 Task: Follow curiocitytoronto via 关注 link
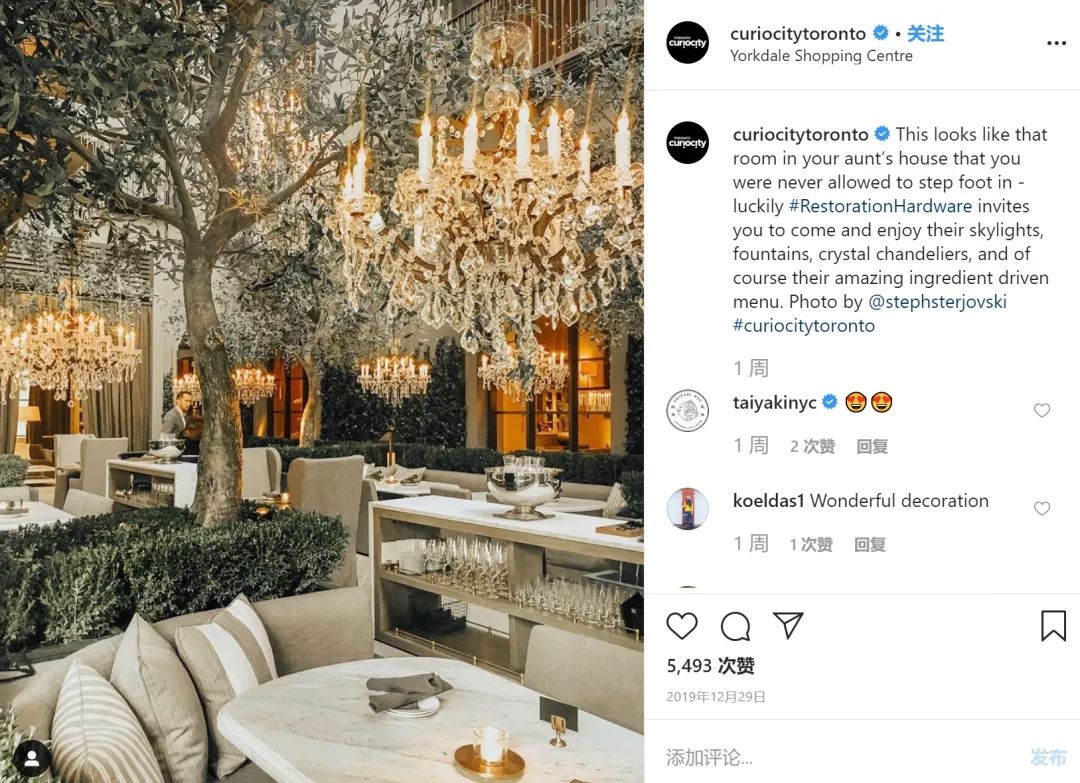pos(925,33)
